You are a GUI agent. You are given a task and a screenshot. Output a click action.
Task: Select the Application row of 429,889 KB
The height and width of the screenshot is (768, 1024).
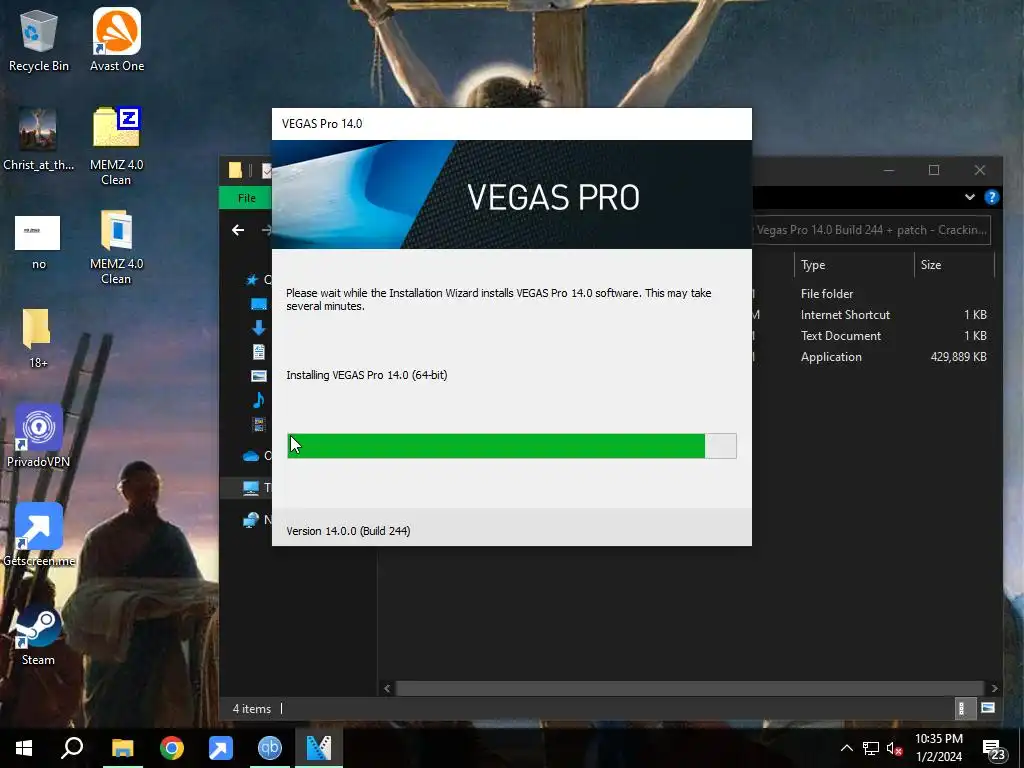click(x=893, y=357)
